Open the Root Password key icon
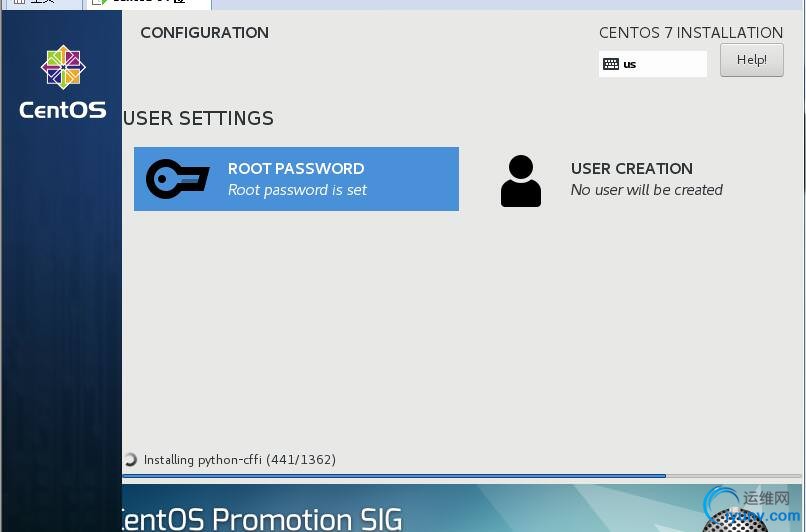806x532 pixels. (177, 179)
